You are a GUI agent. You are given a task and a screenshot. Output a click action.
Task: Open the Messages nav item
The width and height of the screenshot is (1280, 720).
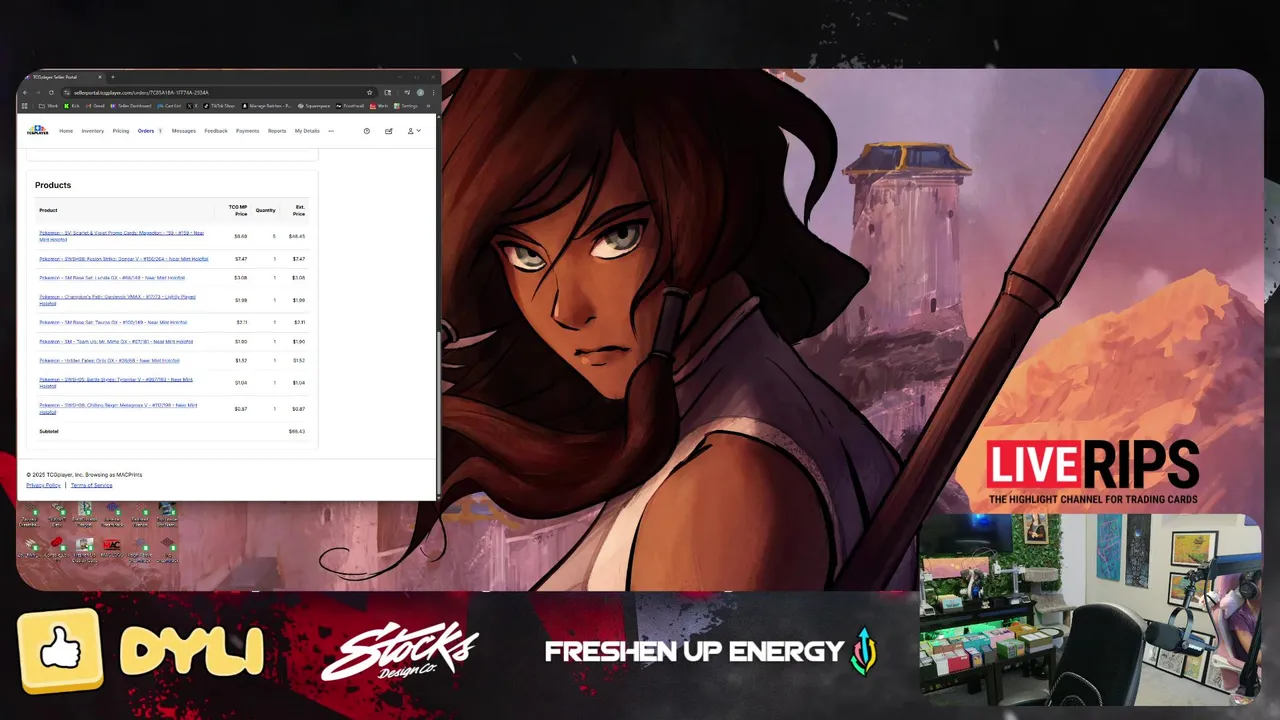184,131
